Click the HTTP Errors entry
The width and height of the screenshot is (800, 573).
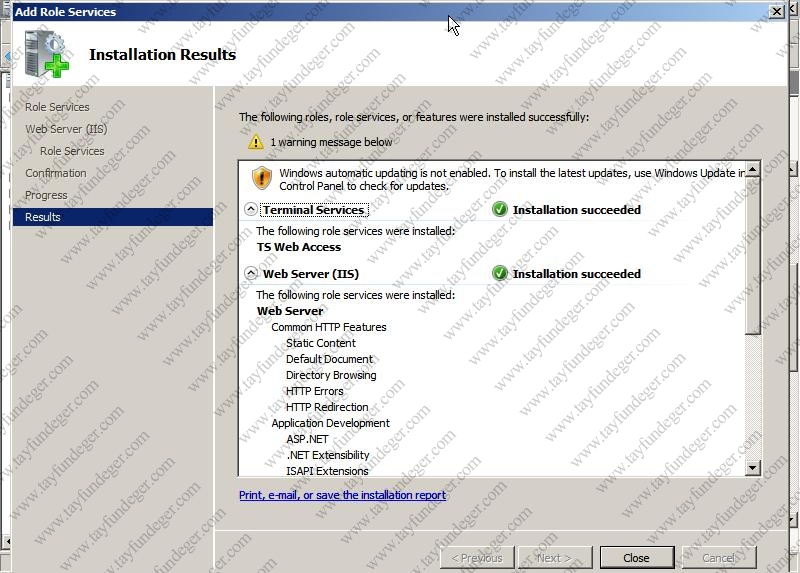tap(314, 391)
